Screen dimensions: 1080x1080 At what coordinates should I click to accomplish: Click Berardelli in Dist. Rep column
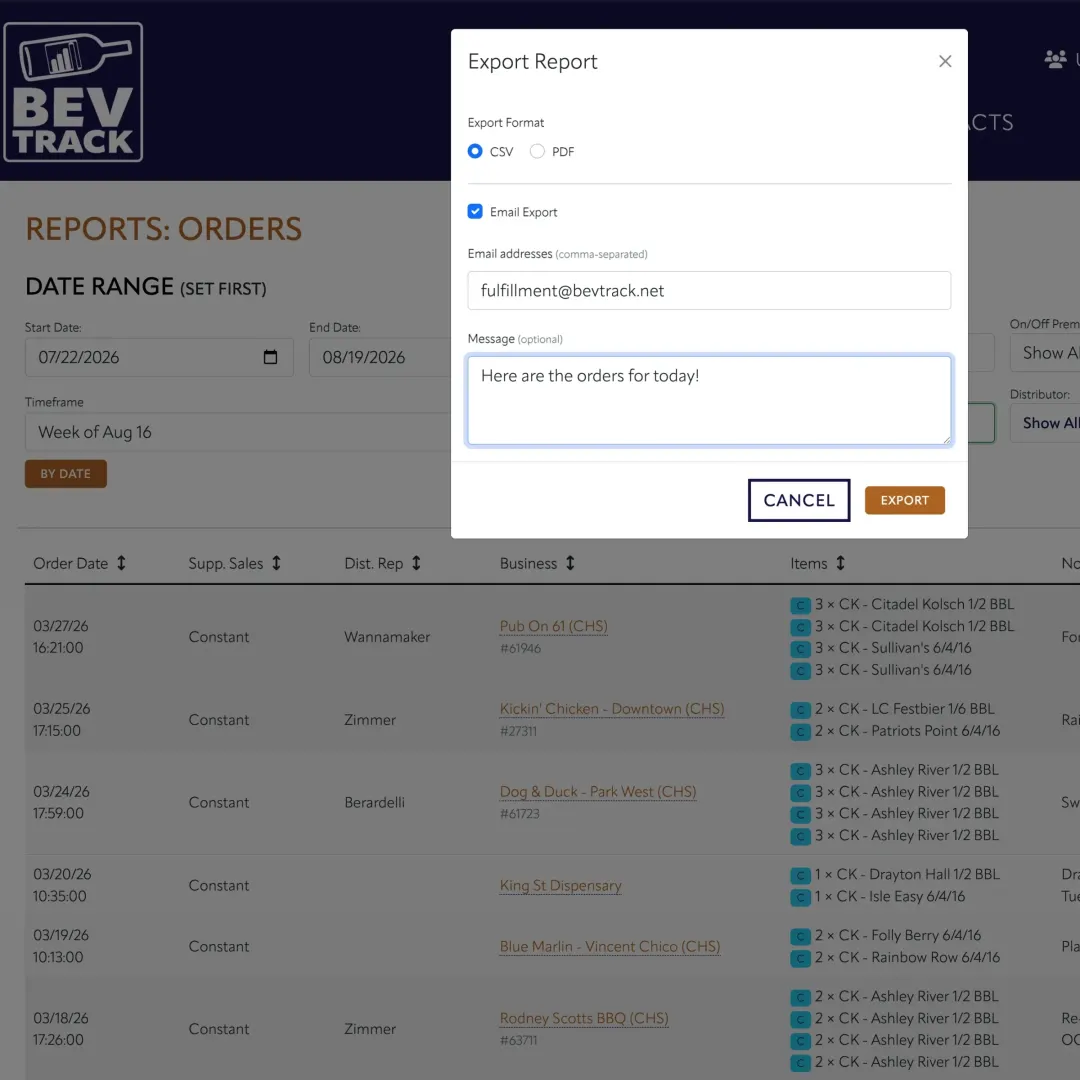tap(374, 802)
